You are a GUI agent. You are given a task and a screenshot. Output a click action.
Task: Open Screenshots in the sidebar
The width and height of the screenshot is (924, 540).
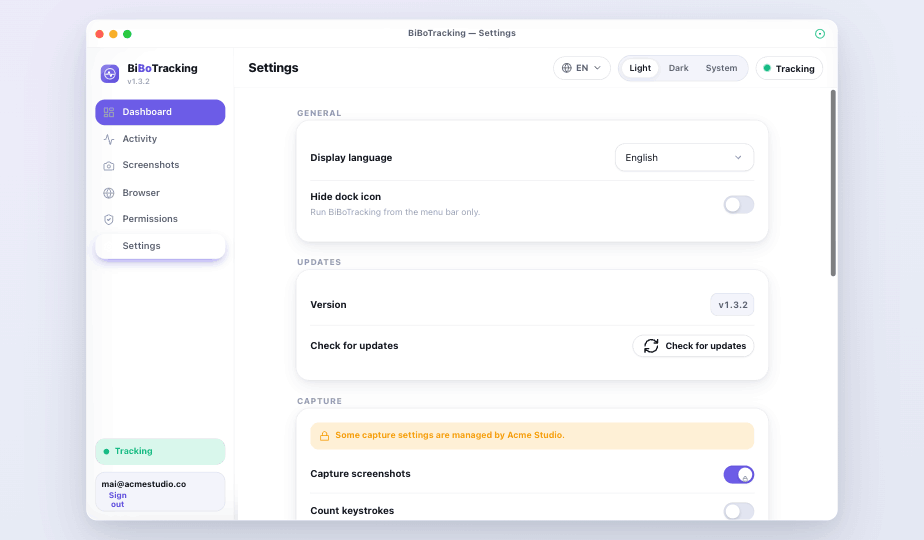(160, 165)
